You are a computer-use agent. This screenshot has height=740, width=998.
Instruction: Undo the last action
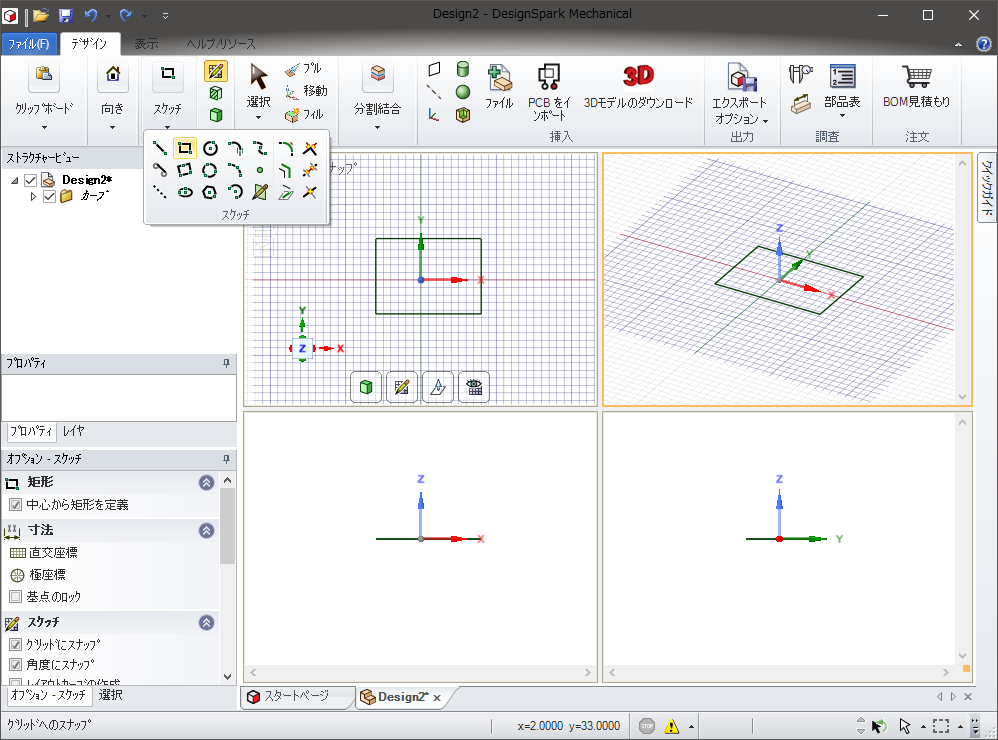click(91, 15)
